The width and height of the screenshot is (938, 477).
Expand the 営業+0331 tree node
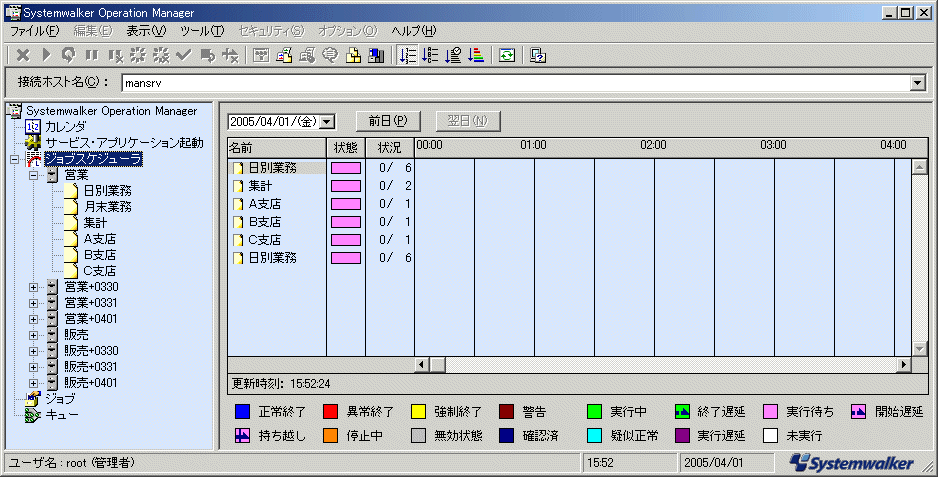pos(34,303)
